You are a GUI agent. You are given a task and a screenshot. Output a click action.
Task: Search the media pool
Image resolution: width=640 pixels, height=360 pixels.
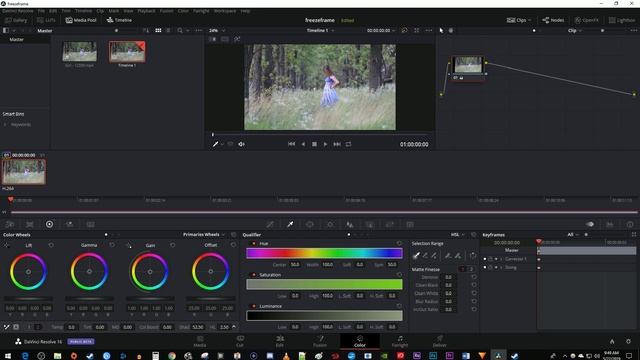(180, 31)
